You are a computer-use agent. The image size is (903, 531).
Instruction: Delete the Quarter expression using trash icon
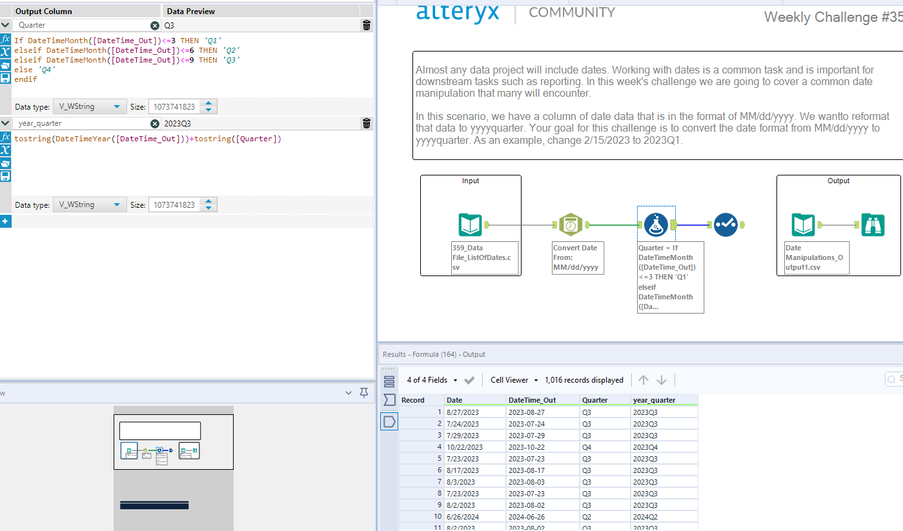366,25
